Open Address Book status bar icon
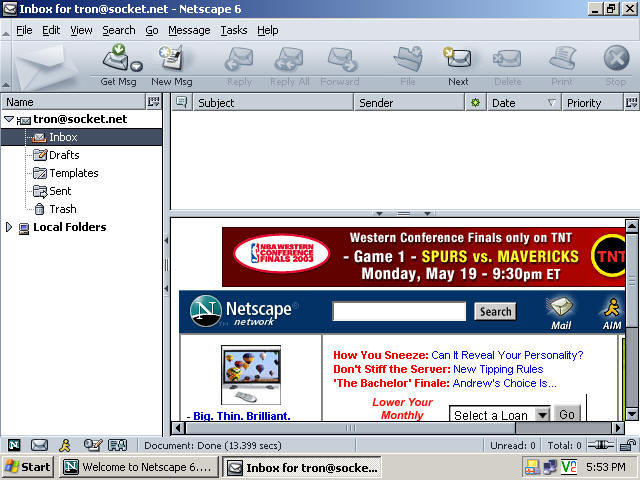 [x=118, y=445]
